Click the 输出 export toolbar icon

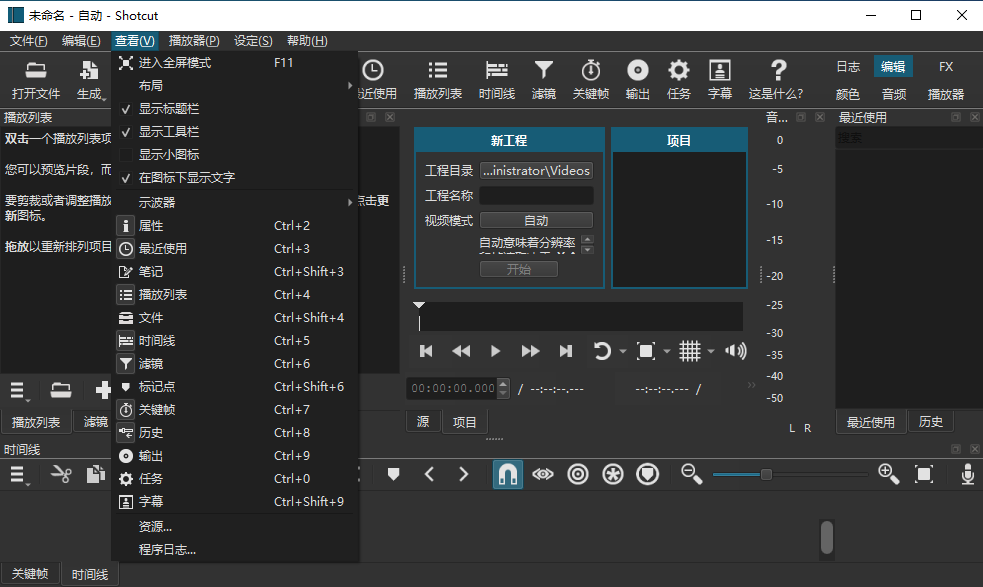point(638,80)
